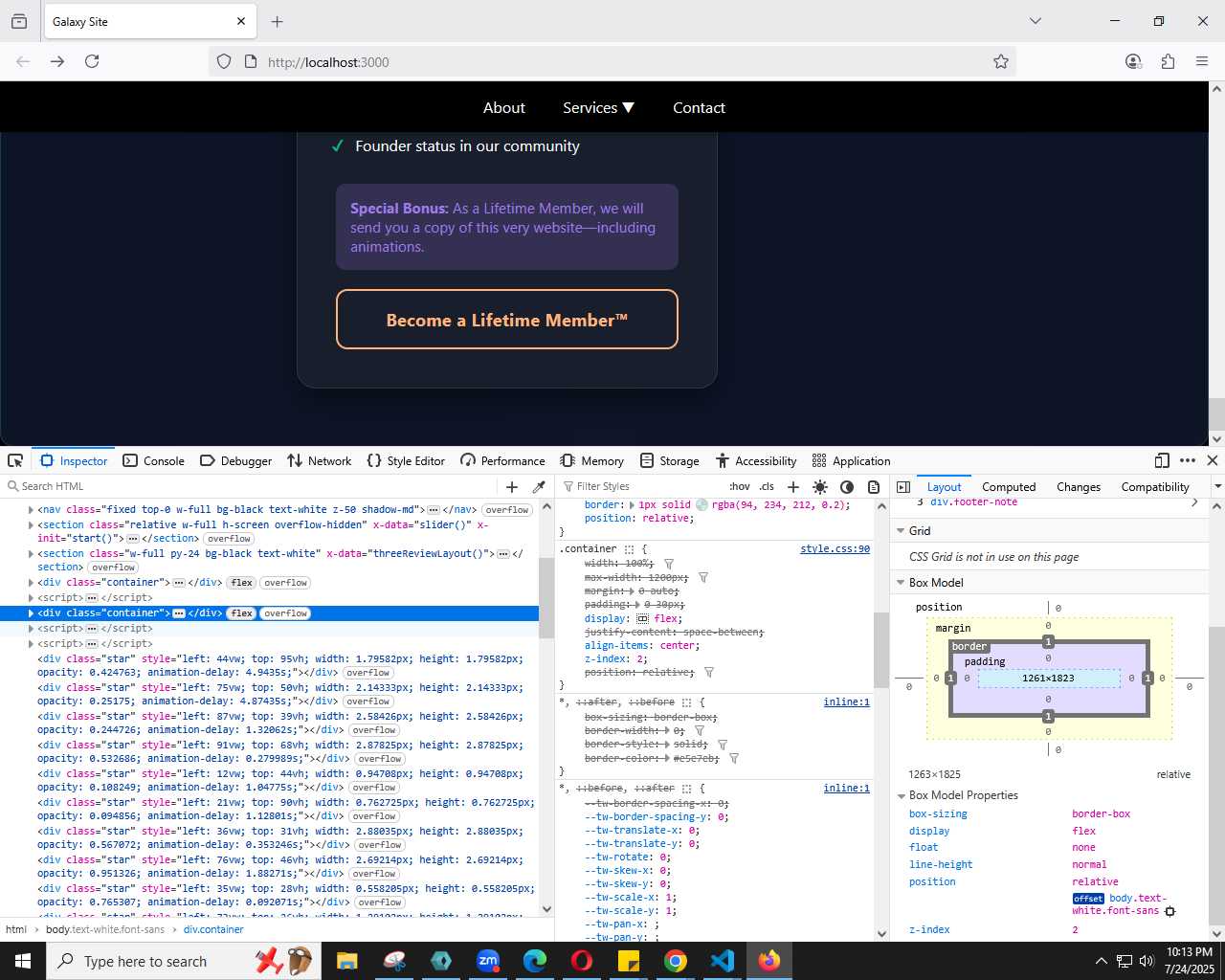The image size is (1225, 980).
Task: Open Firefox account menu
Action: (x=1133, y=61)
